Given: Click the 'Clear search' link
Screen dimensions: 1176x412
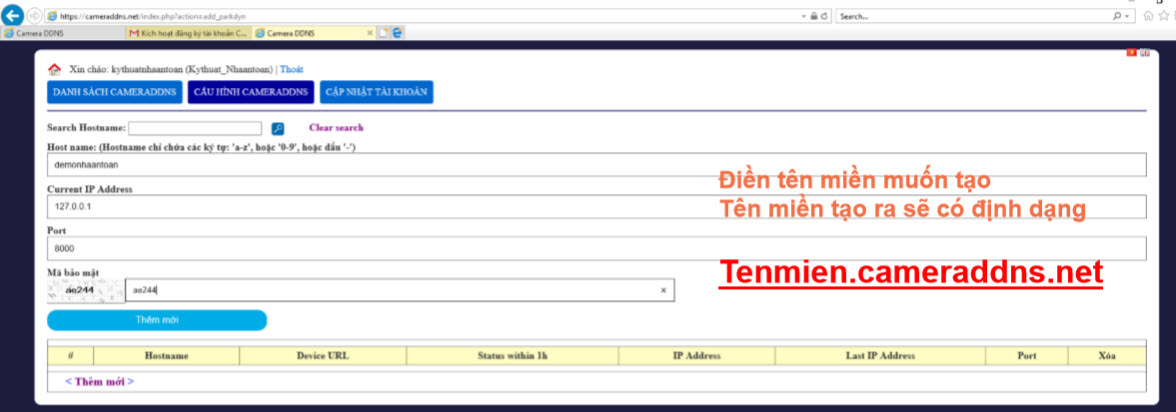Looking at the screenshot, I should pyautogui.click(x=336, y=128).
